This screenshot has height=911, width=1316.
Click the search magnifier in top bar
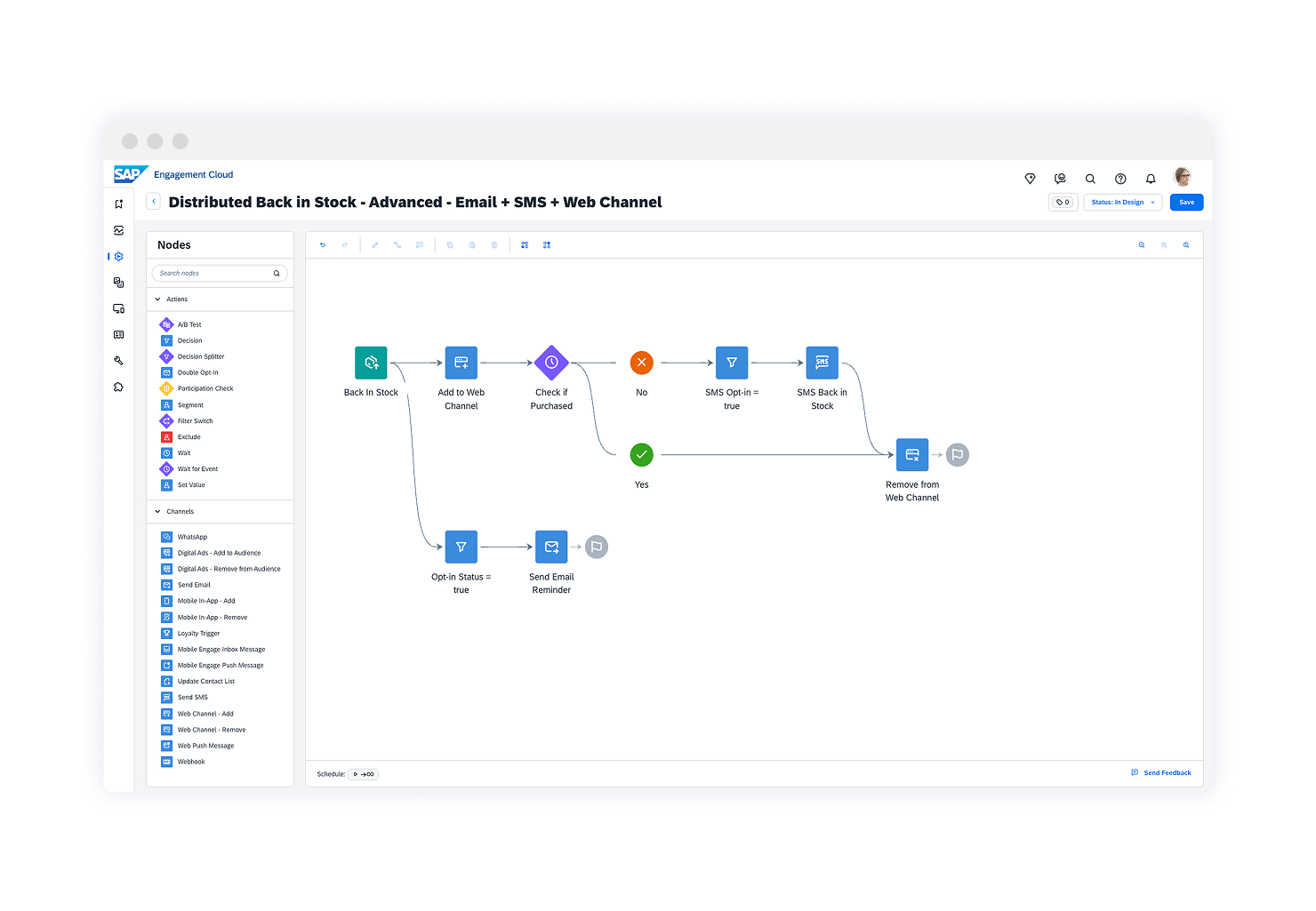pos(1090,179)
